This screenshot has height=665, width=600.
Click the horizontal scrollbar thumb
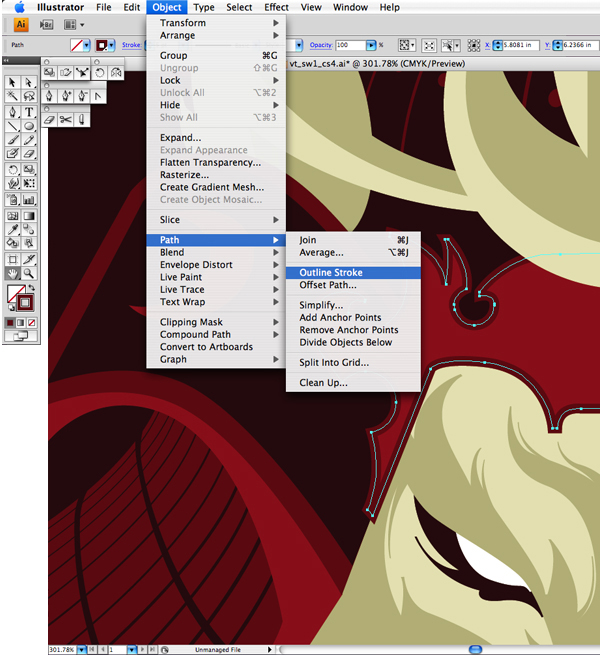pos(475,650)
